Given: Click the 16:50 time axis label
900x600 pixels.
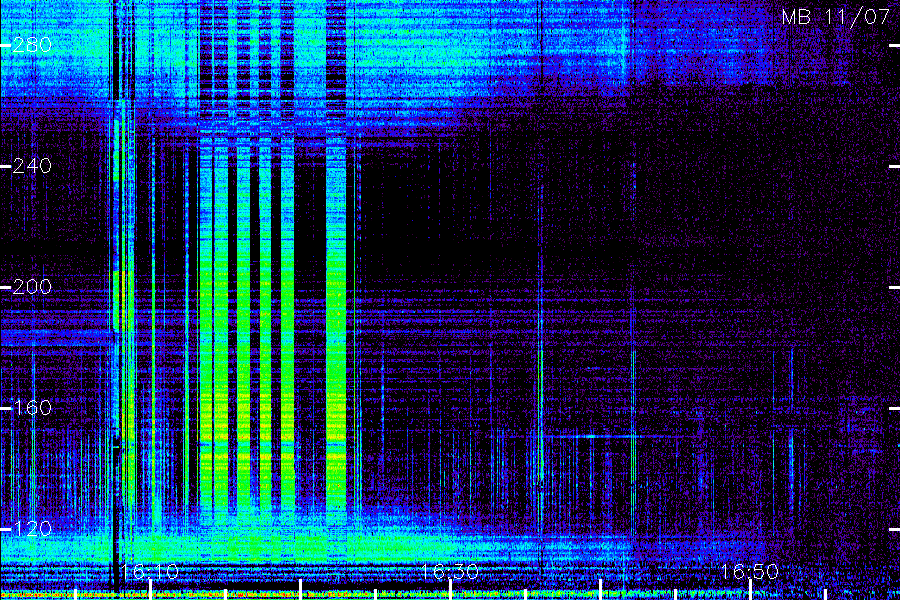Looking at the screenshot, I should pos(750,571).
